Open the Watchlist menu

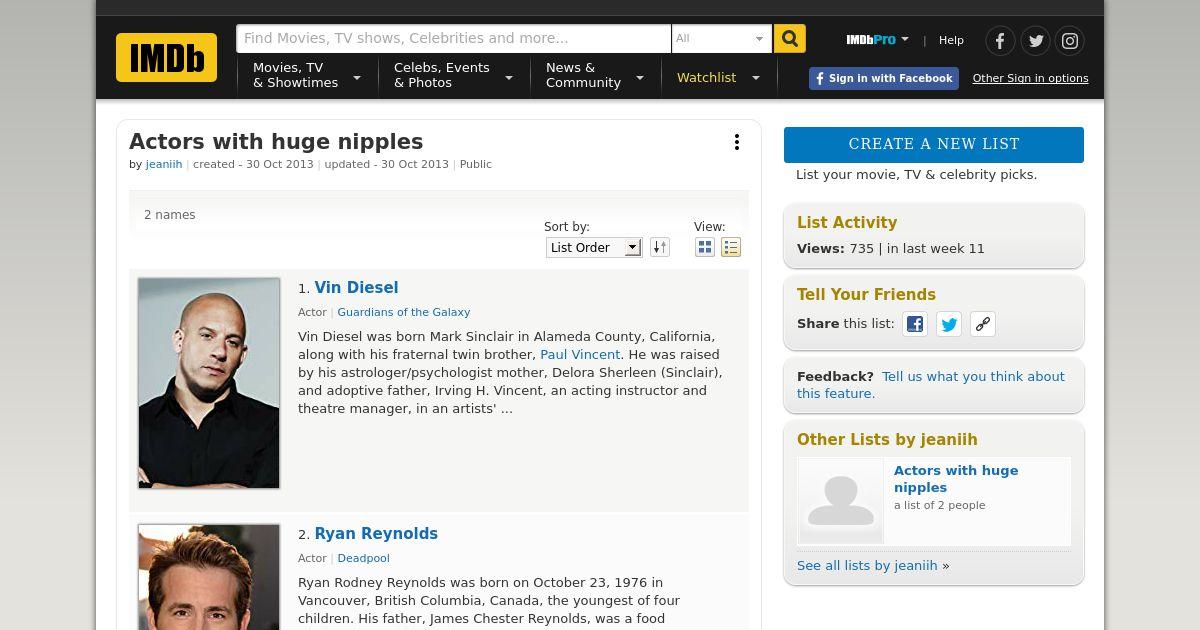tap(718, 77)
